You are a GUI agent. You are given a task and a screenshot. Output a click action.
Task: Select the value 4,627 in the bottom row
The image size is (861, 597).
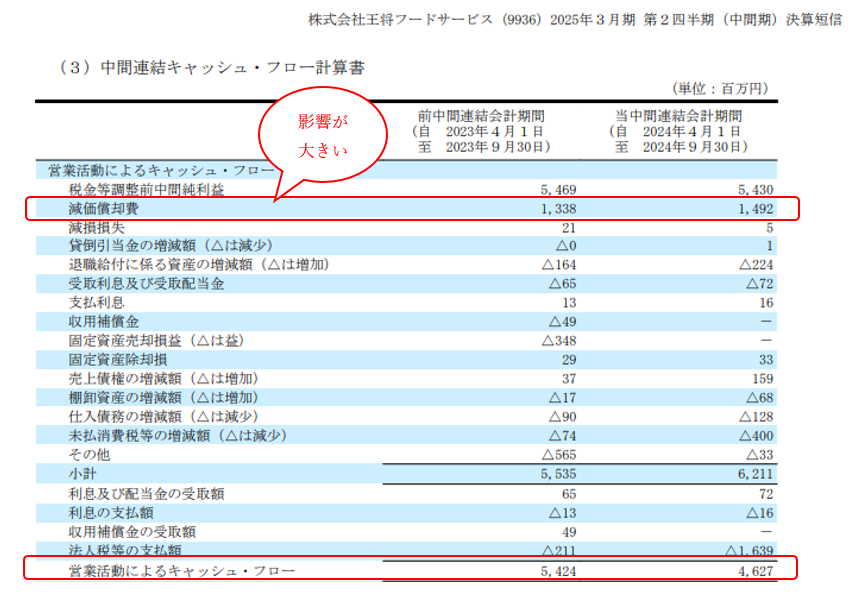point(753,571)
